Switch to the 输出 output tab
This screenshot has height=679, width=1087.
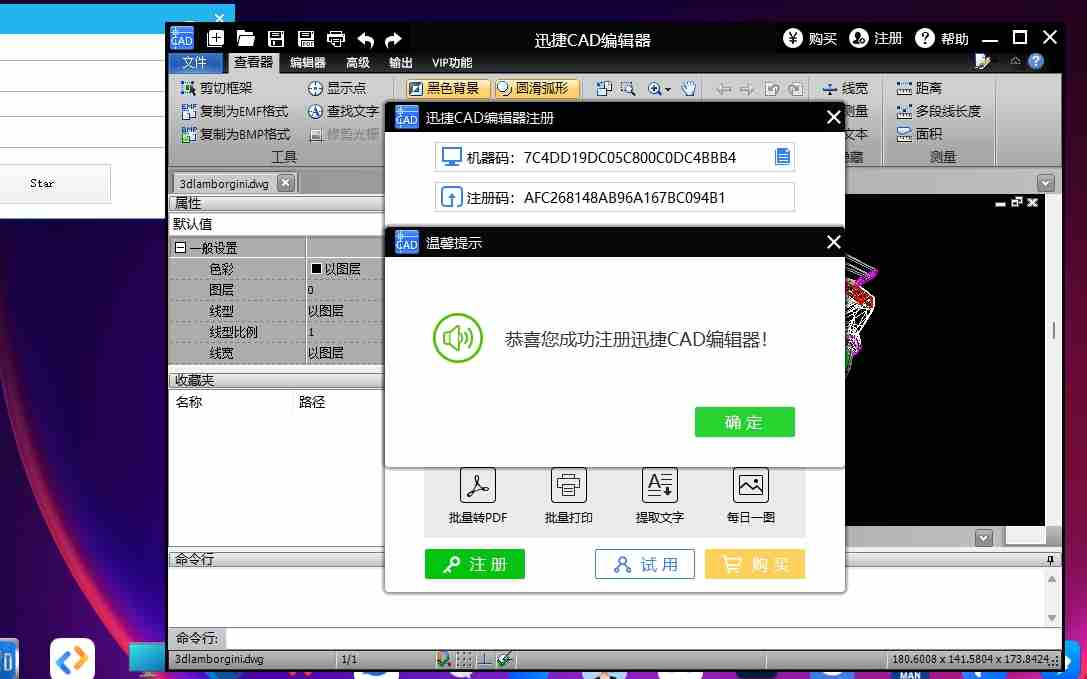point(401,63)
